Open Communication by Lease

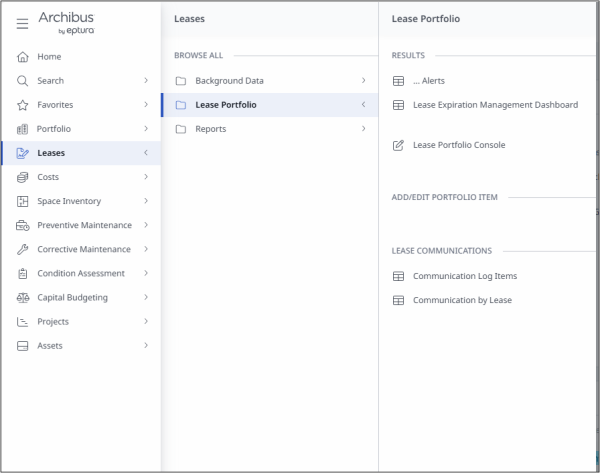point(462,300)
